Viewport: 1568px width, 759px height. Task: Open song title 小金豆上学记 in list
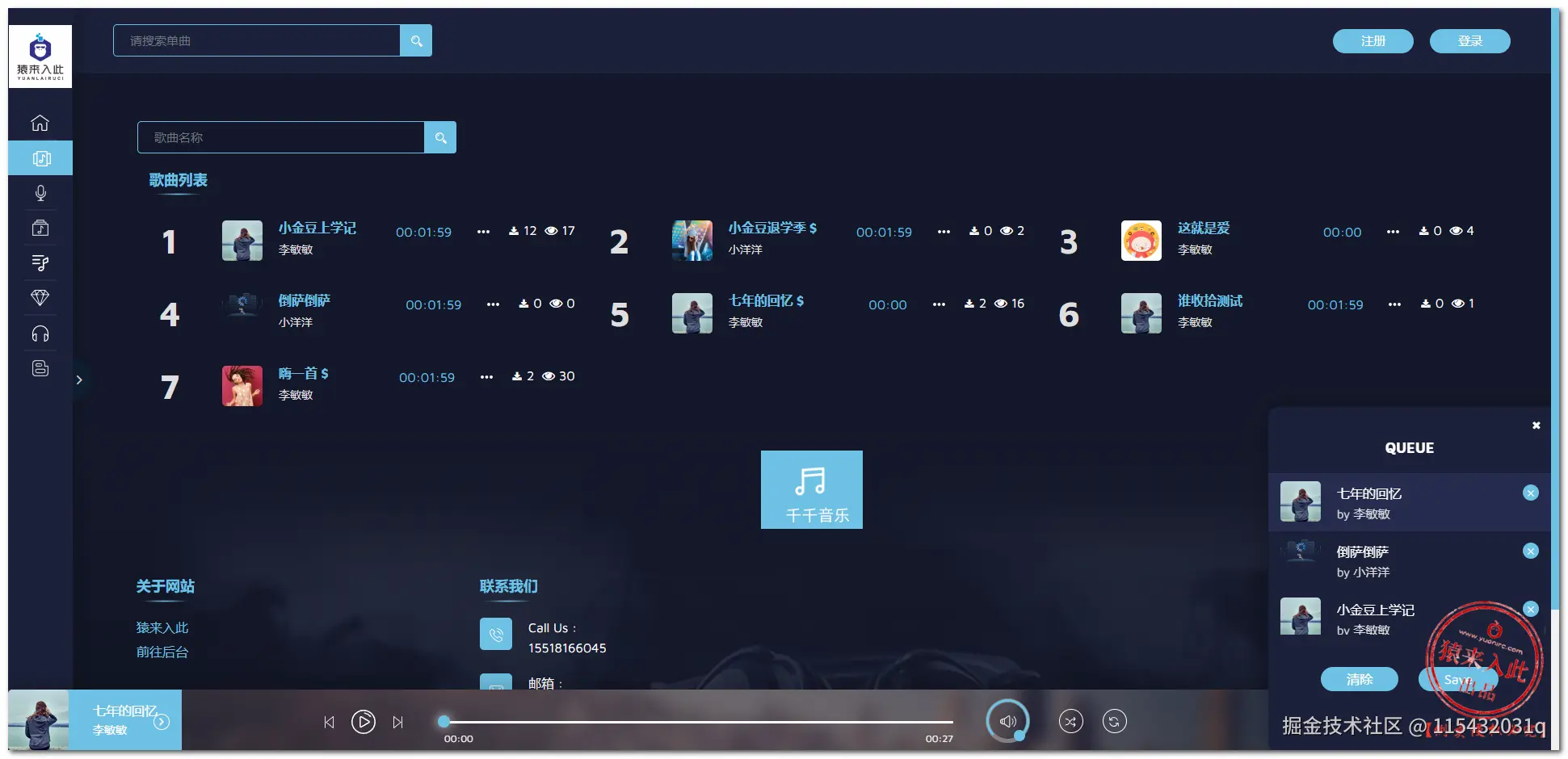click(317, 228)
